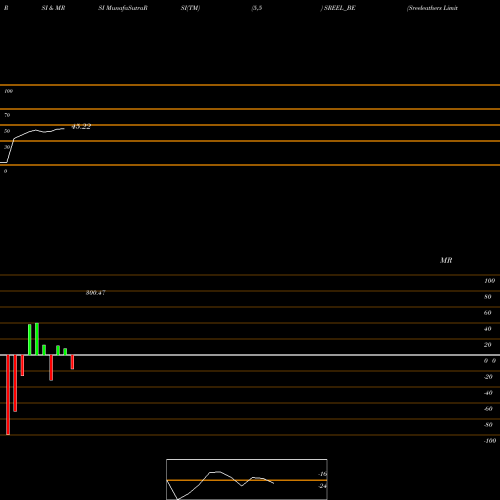This screenshot has width=500, height=500.
Task: Select the tallest green MR bar
Action: pyautogui.click(x=37, y=339)
